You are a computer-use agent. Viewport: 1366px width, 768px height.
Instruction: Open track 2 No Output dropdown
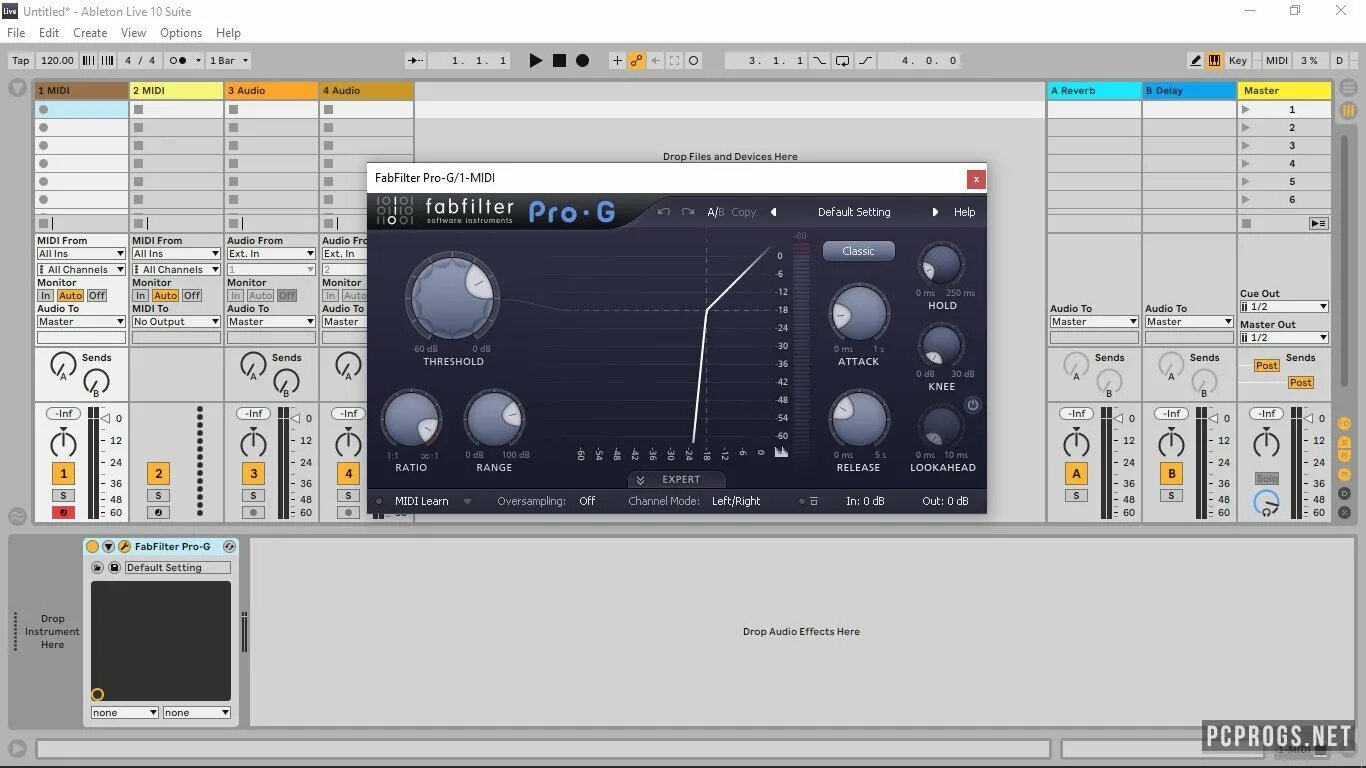tap(176, 322)
